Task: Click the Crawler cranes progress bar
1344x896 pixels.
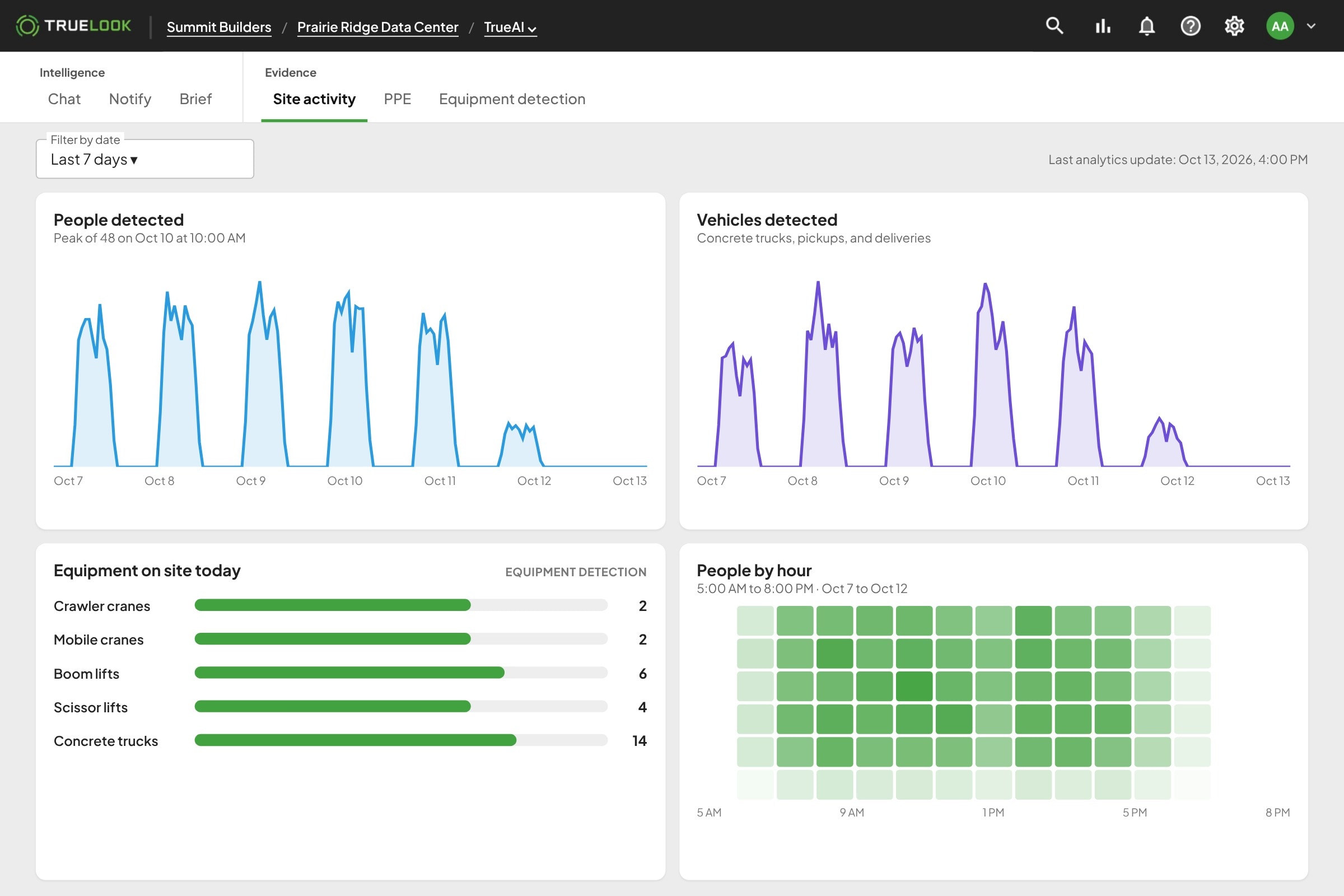Action: 400,605
